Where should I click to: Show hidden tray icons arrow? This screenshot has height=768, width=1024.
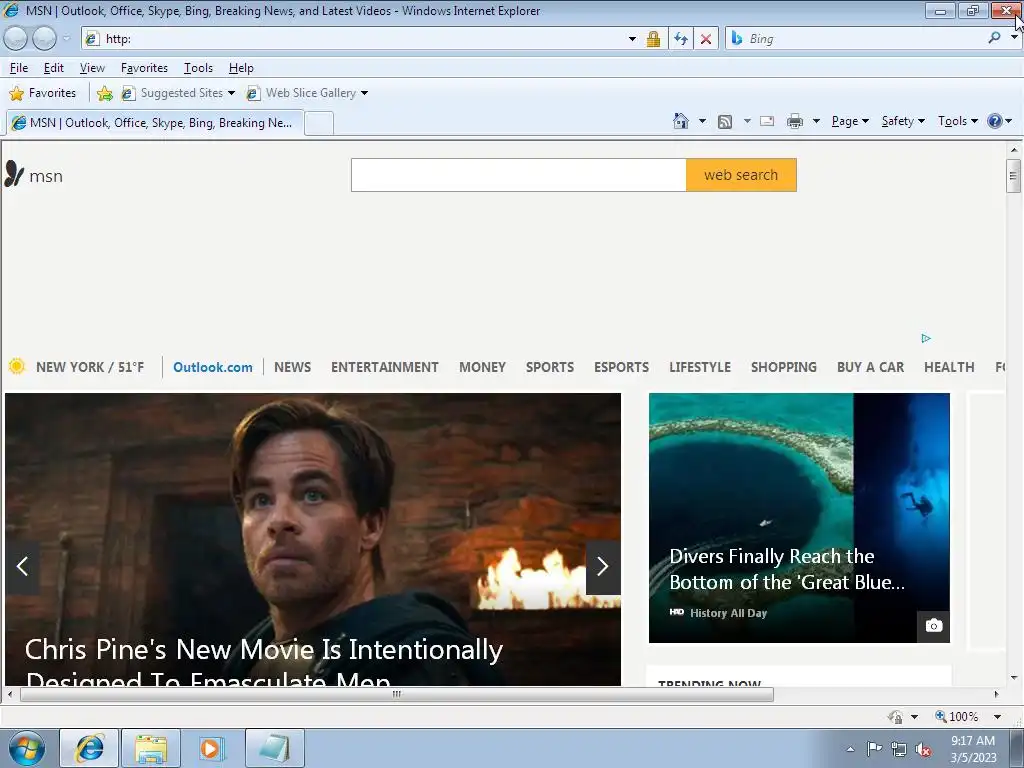click(x=850, y=750)
